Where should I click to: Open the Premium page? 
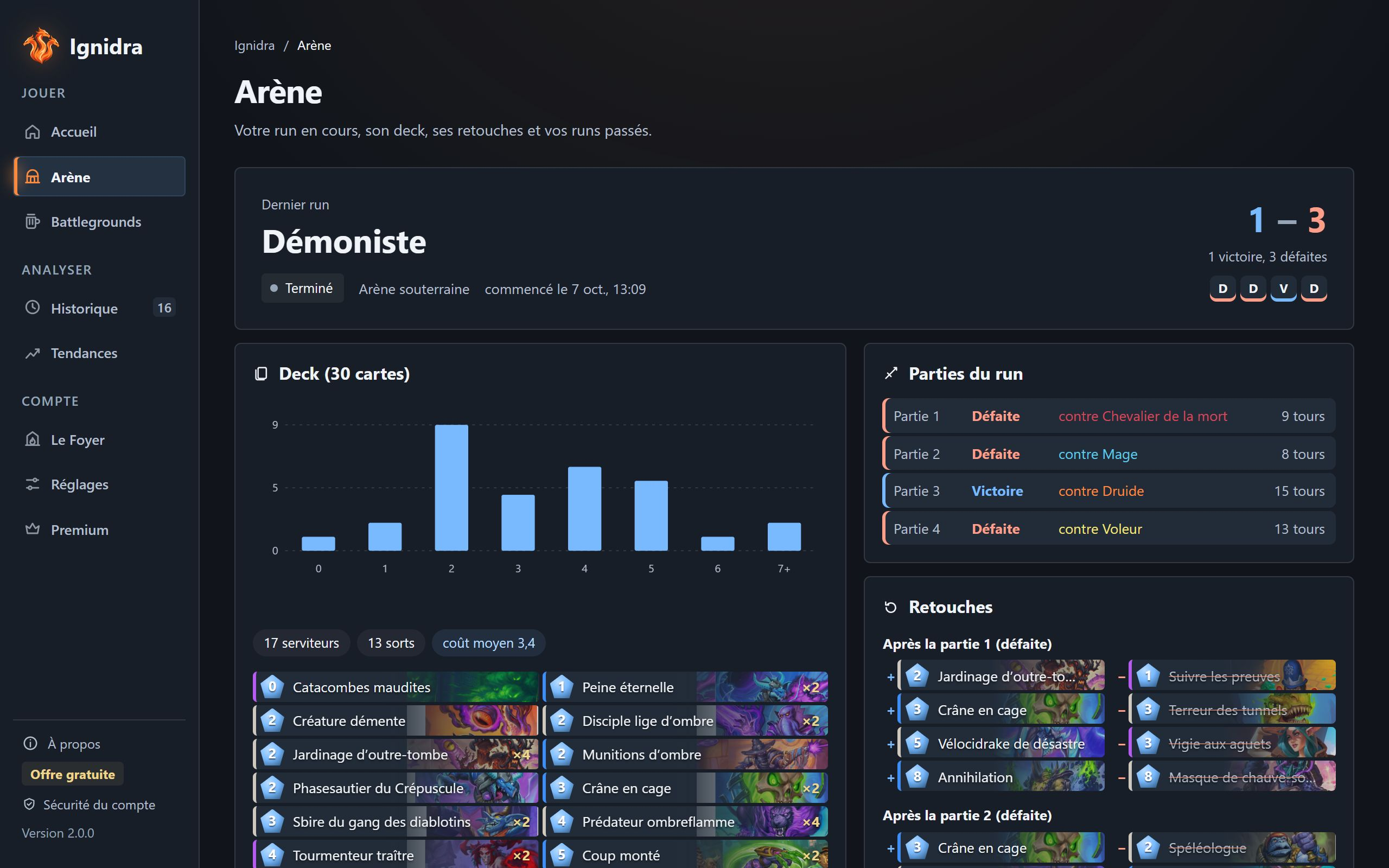[x=99, y=529]
